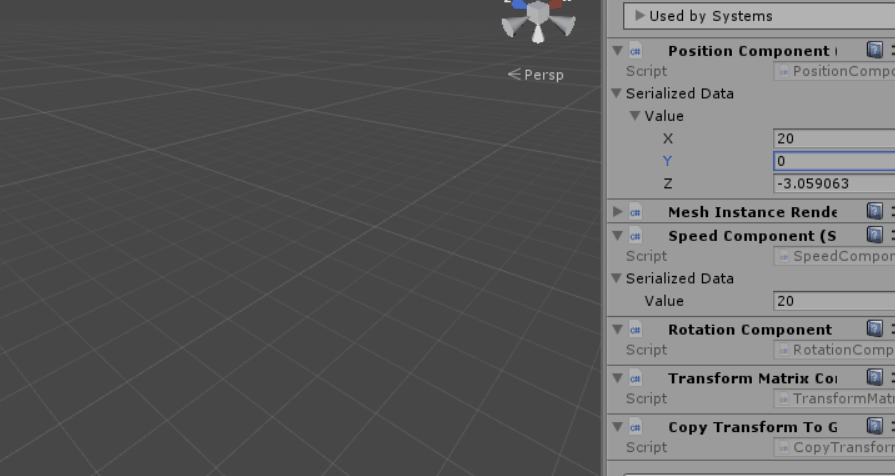Collapse Speed Component's Serialized Data foldout
This screenshot has height=476, width=895.
pos(616,278)
